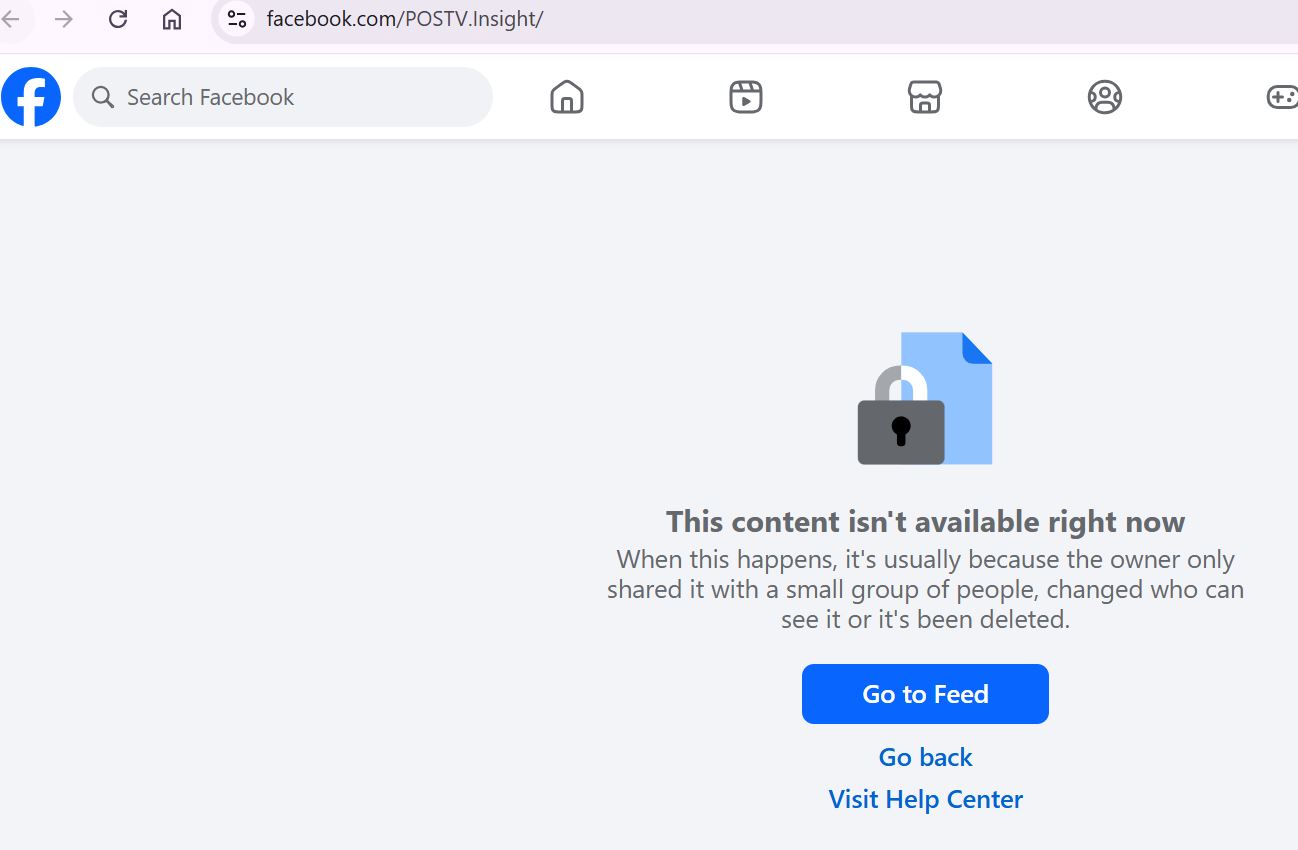Click the padlock document illustration

[925, 398]
